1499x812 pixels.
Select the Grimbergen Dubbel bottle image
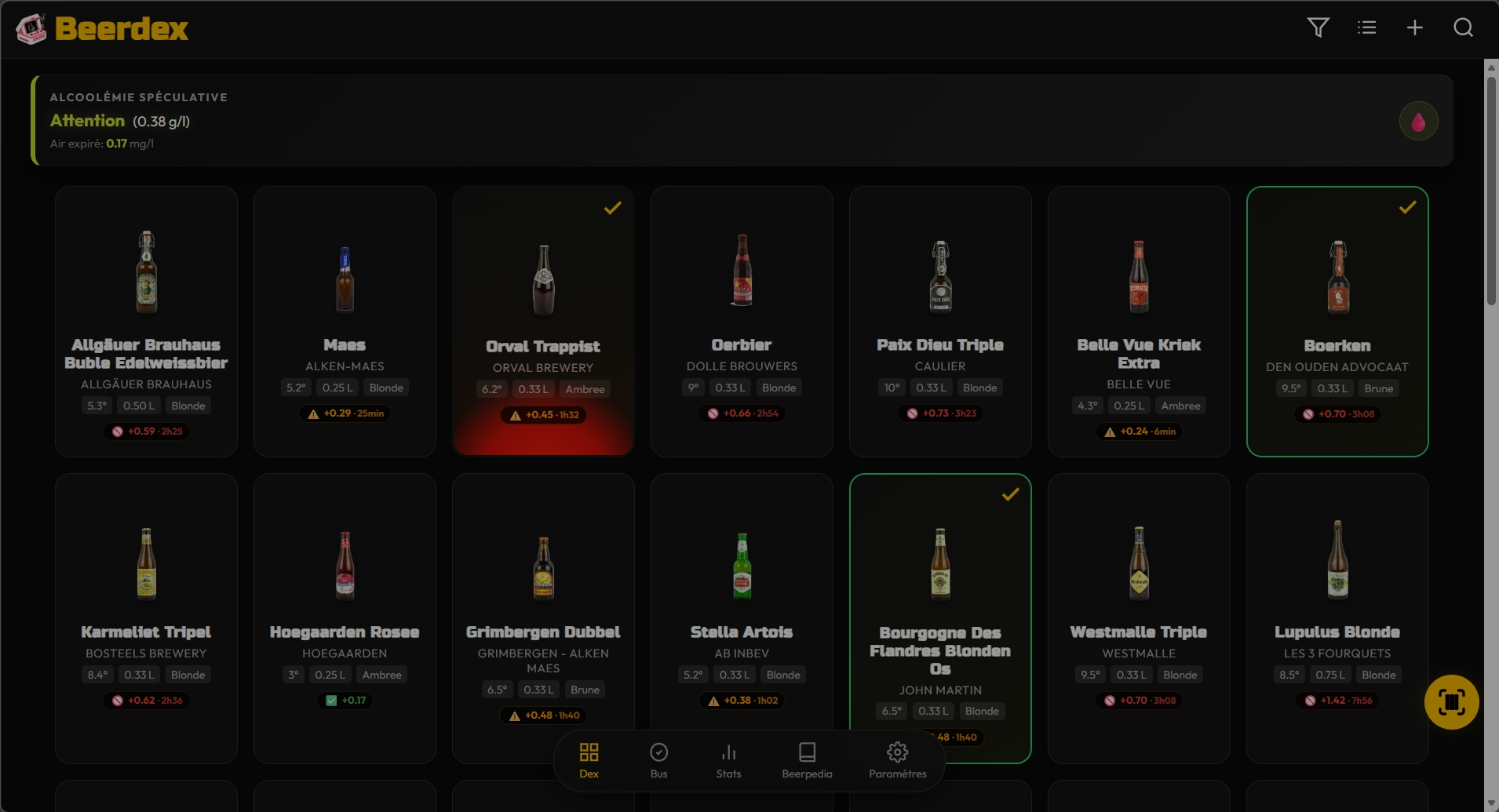click(543, 568)
